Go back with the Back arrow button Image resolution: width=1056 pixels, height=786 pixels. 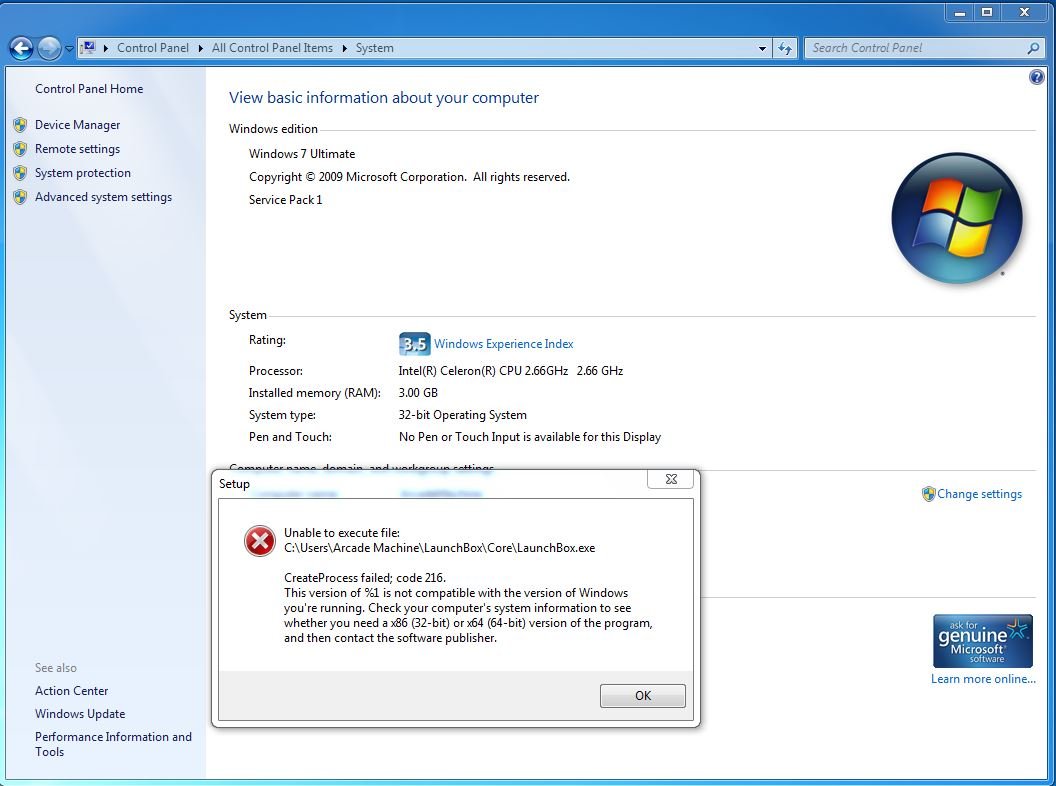point(21,48)
